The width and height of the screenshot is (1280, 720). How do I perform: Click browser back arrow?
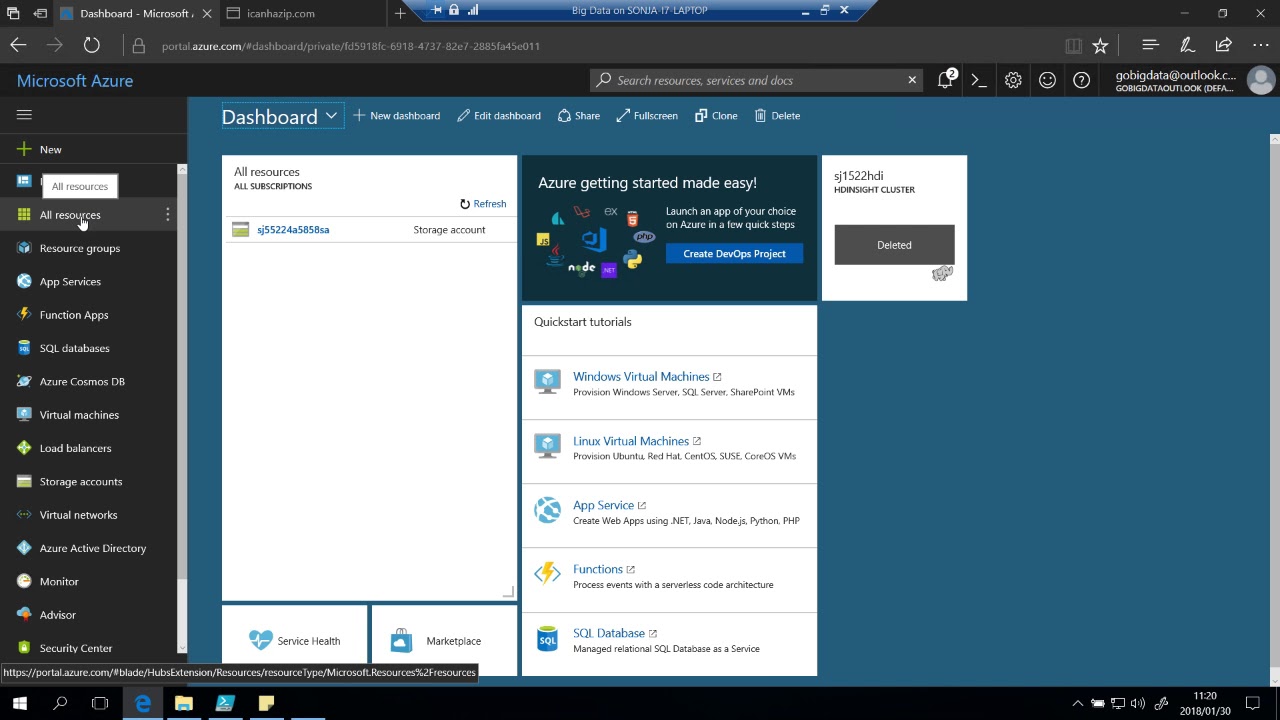[x=18, y=45]
